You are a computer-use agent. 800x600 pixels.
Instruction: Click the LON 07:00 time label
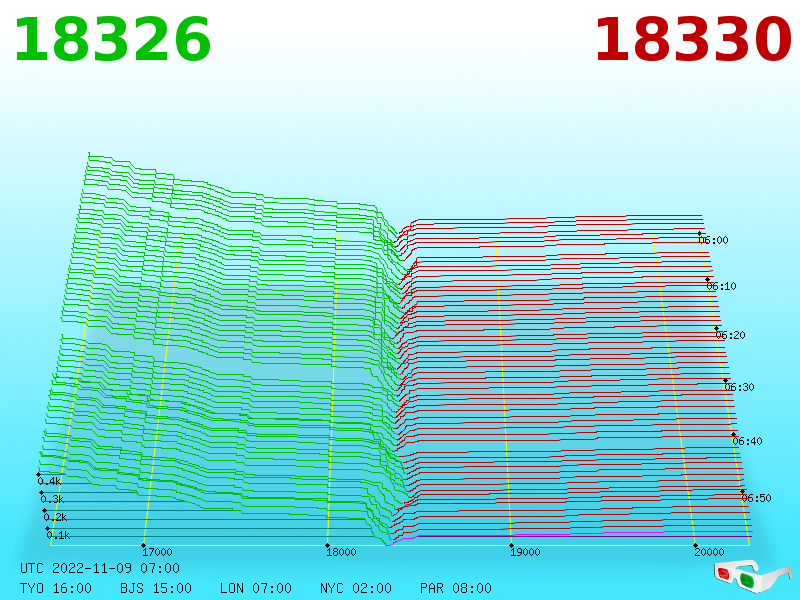point(256,588)
